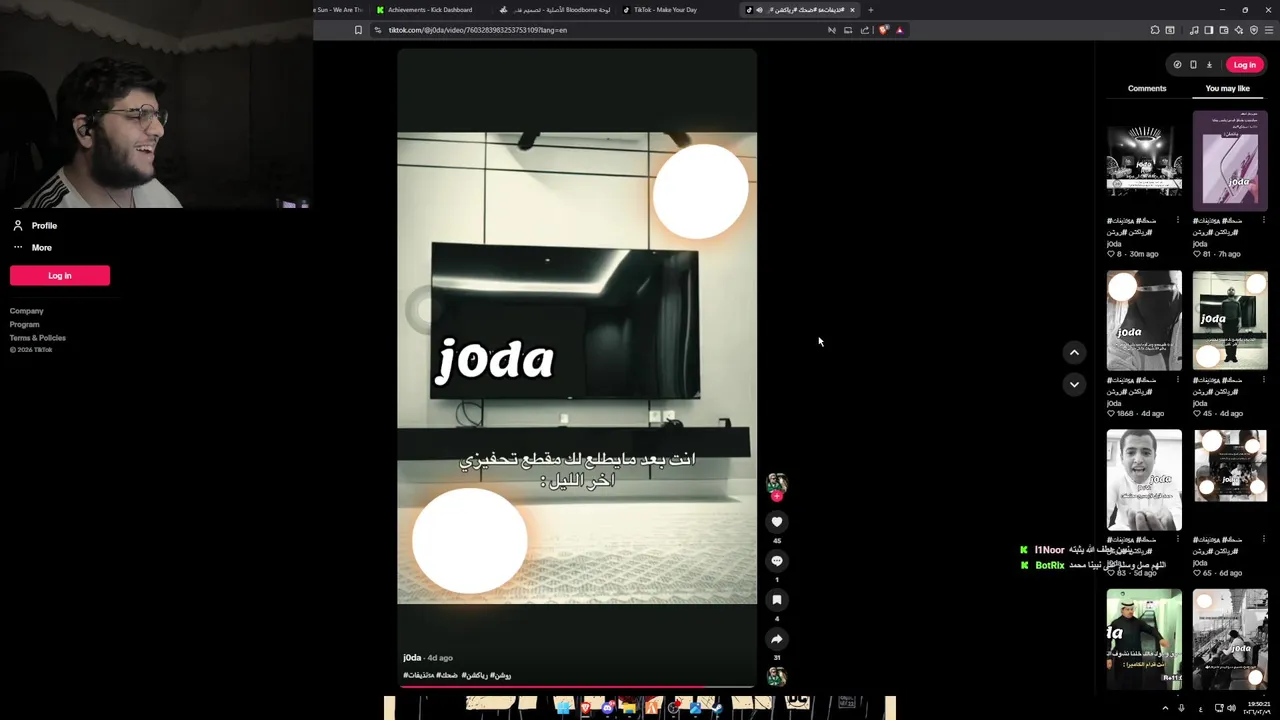Click the Profile person icon in the sidebar
1280x720 pixels.
coord(18,226)
